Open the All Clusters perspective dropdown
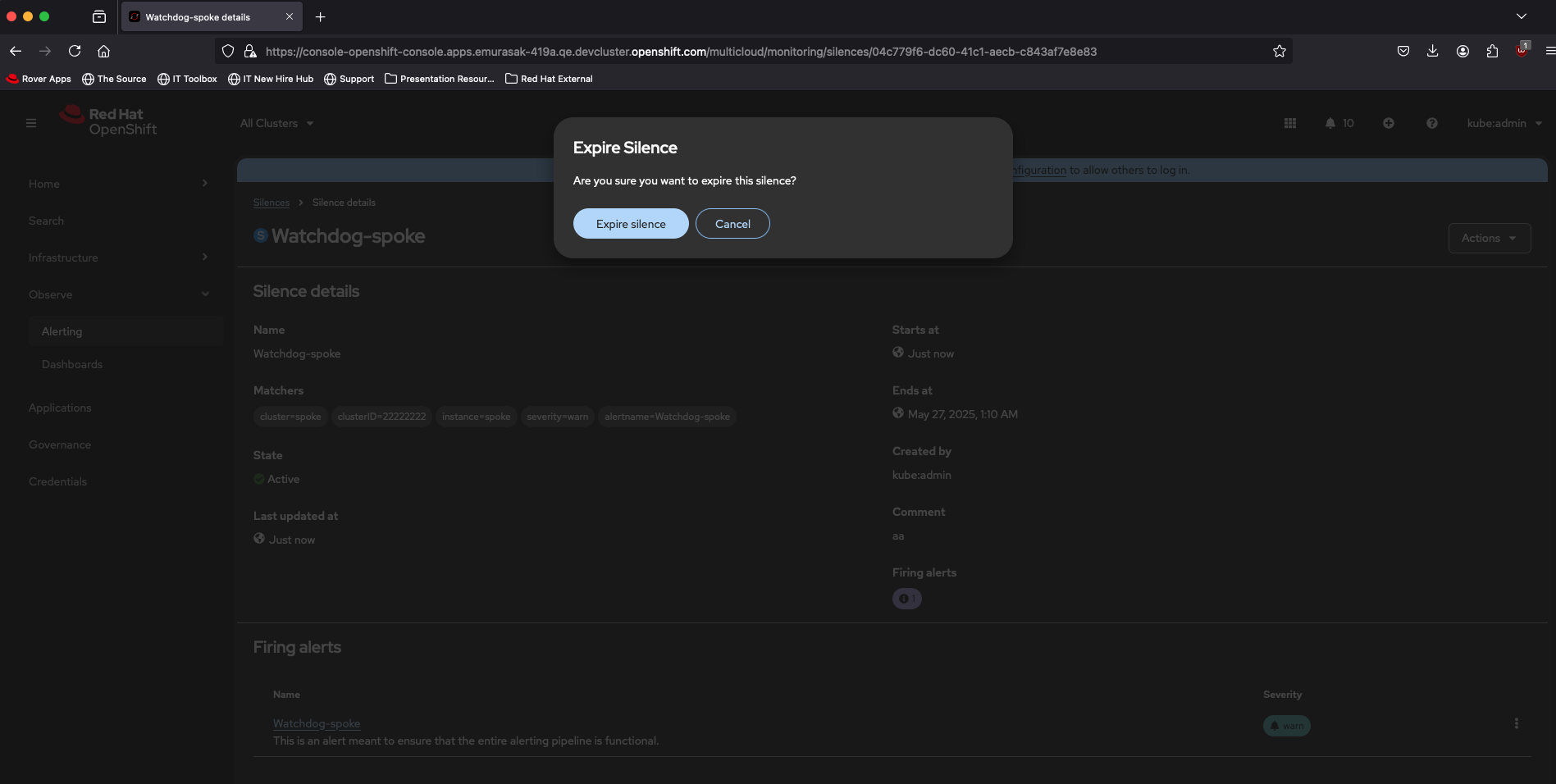Viewport: 1556px width, 784px height. 277,123
